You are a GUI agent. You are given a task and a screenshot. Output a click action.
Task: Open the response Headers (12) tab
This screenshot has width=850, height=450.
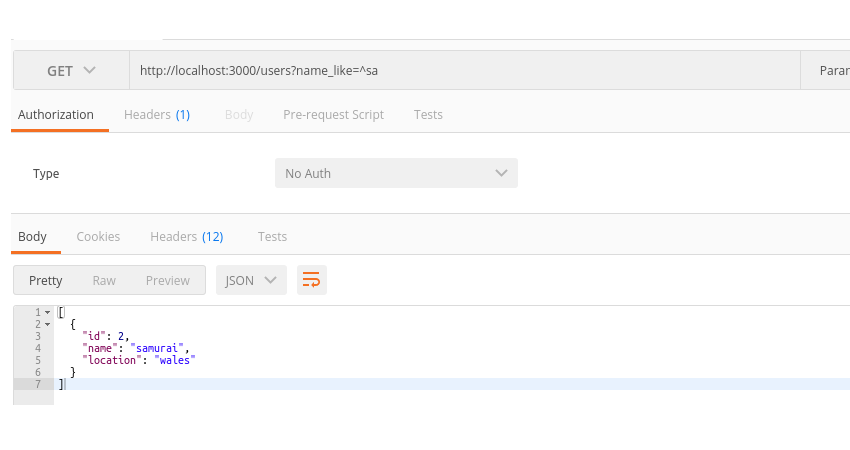(x=186, y=237)
